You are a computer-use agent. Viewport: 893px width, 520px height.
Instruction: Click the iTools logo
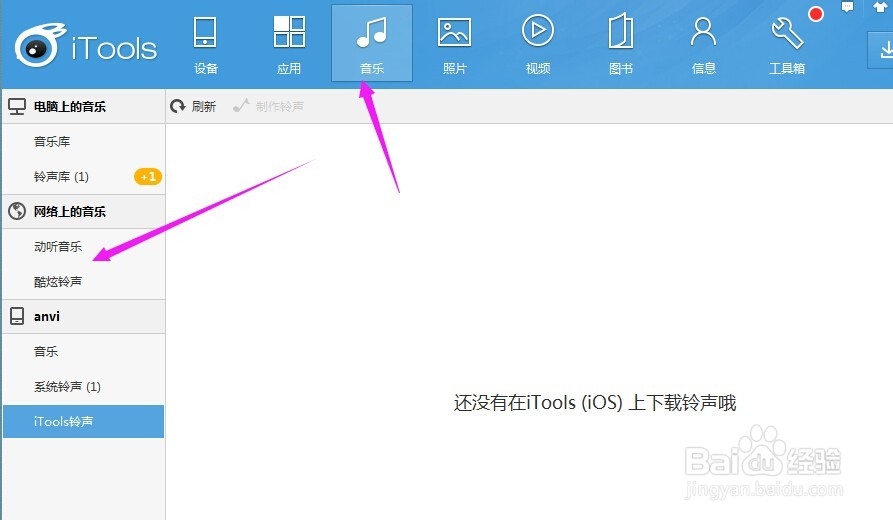(85, 46)
